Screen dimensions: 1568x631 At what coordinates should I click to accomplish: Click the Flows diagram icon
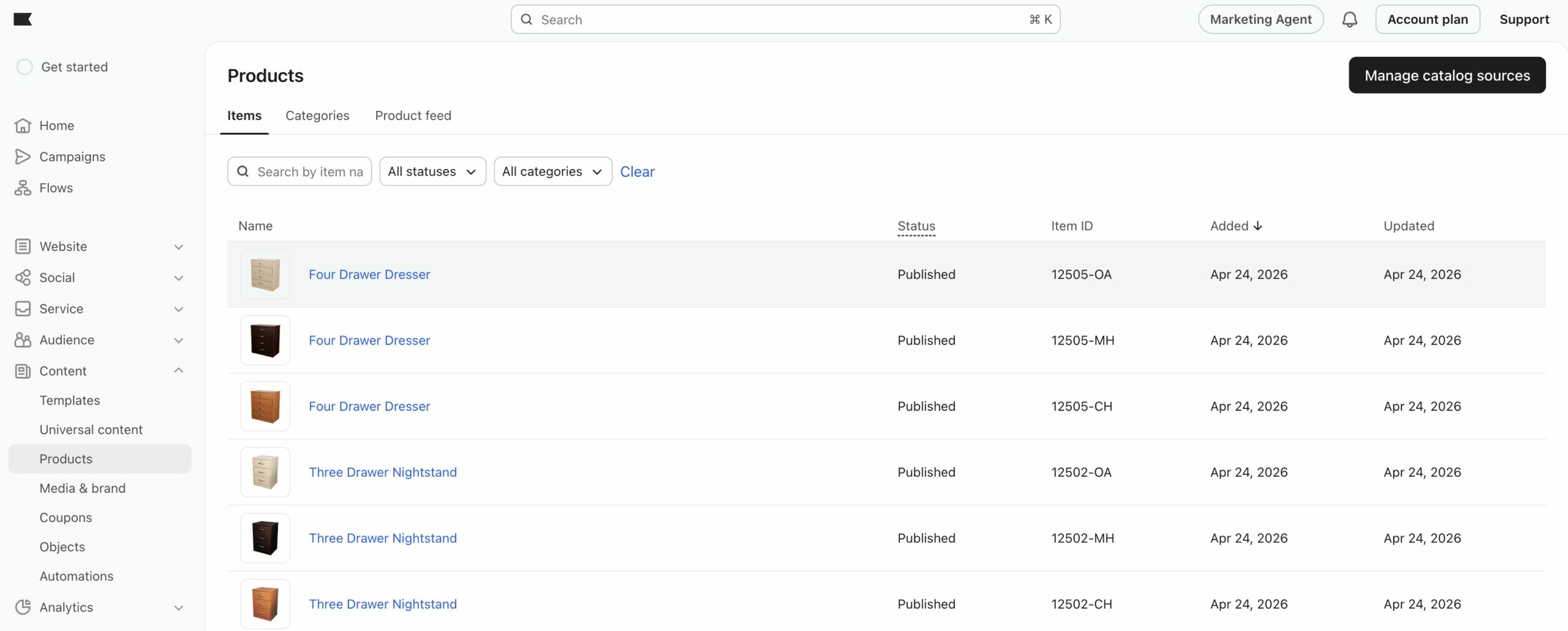coord(23,188)
